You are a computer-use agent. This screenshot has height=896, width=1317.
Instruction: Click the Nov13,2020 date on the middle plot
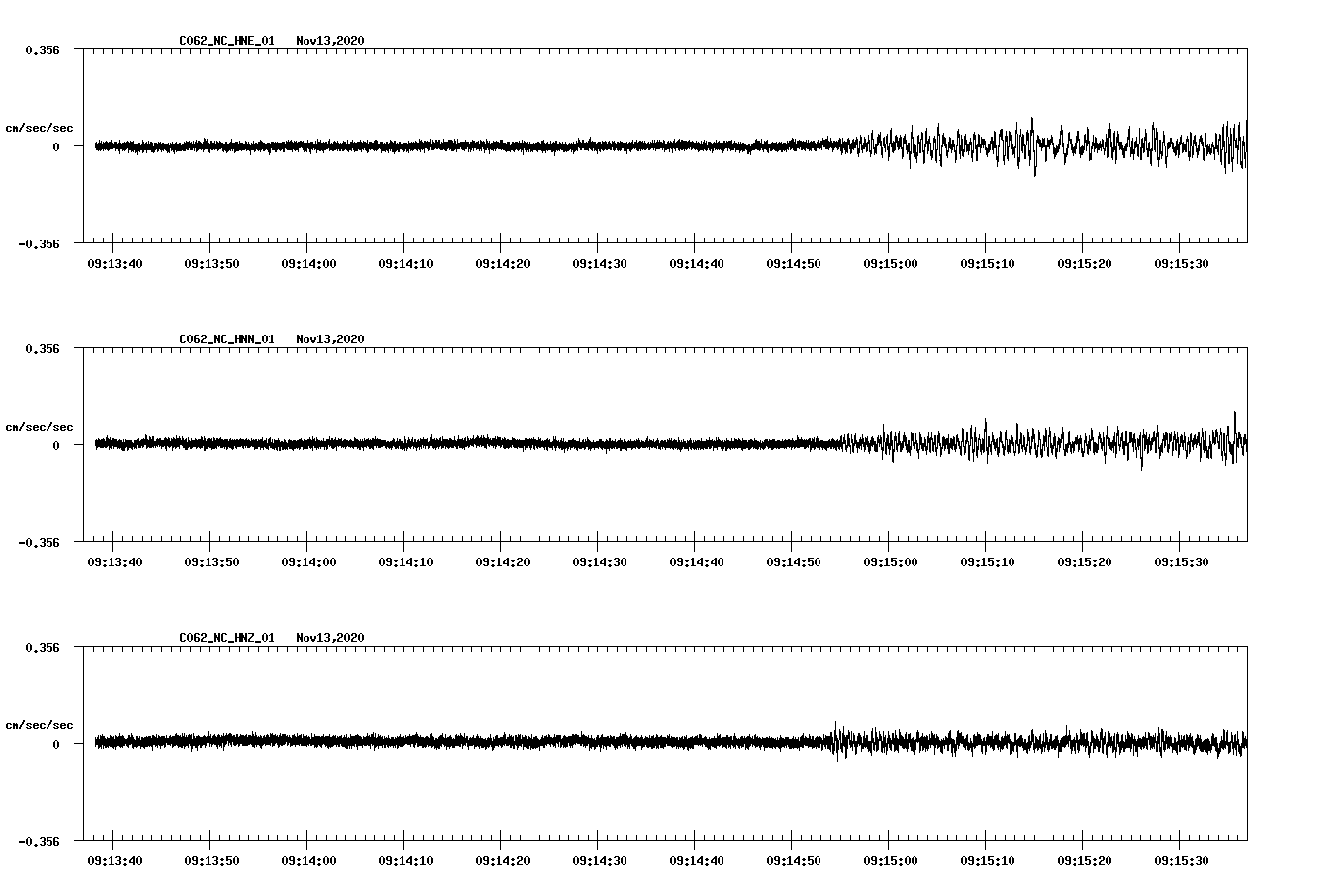click(x=328, y=339)
